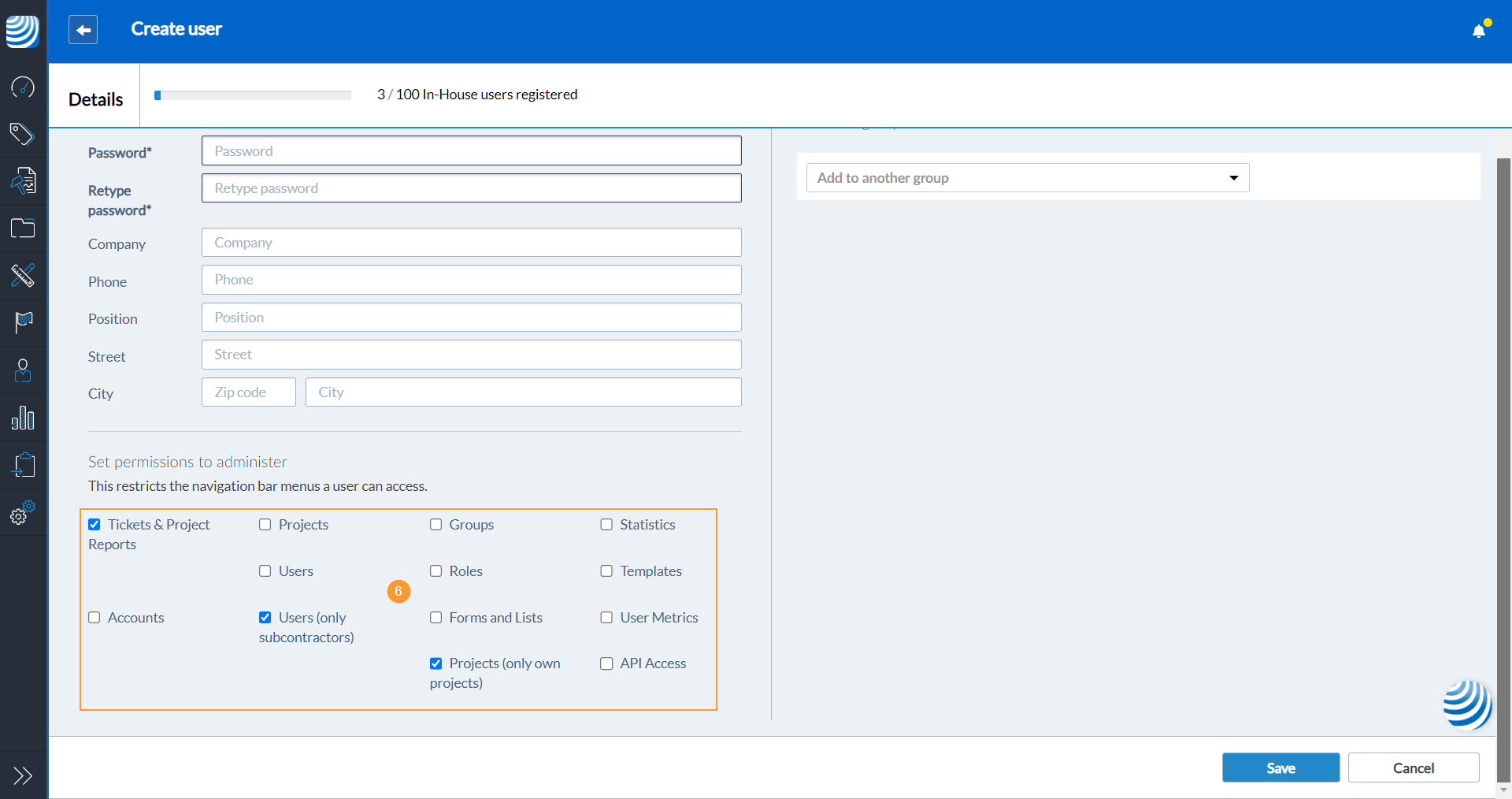Uncheck Tickets & Project Reports permission

(x=94, y=525)
